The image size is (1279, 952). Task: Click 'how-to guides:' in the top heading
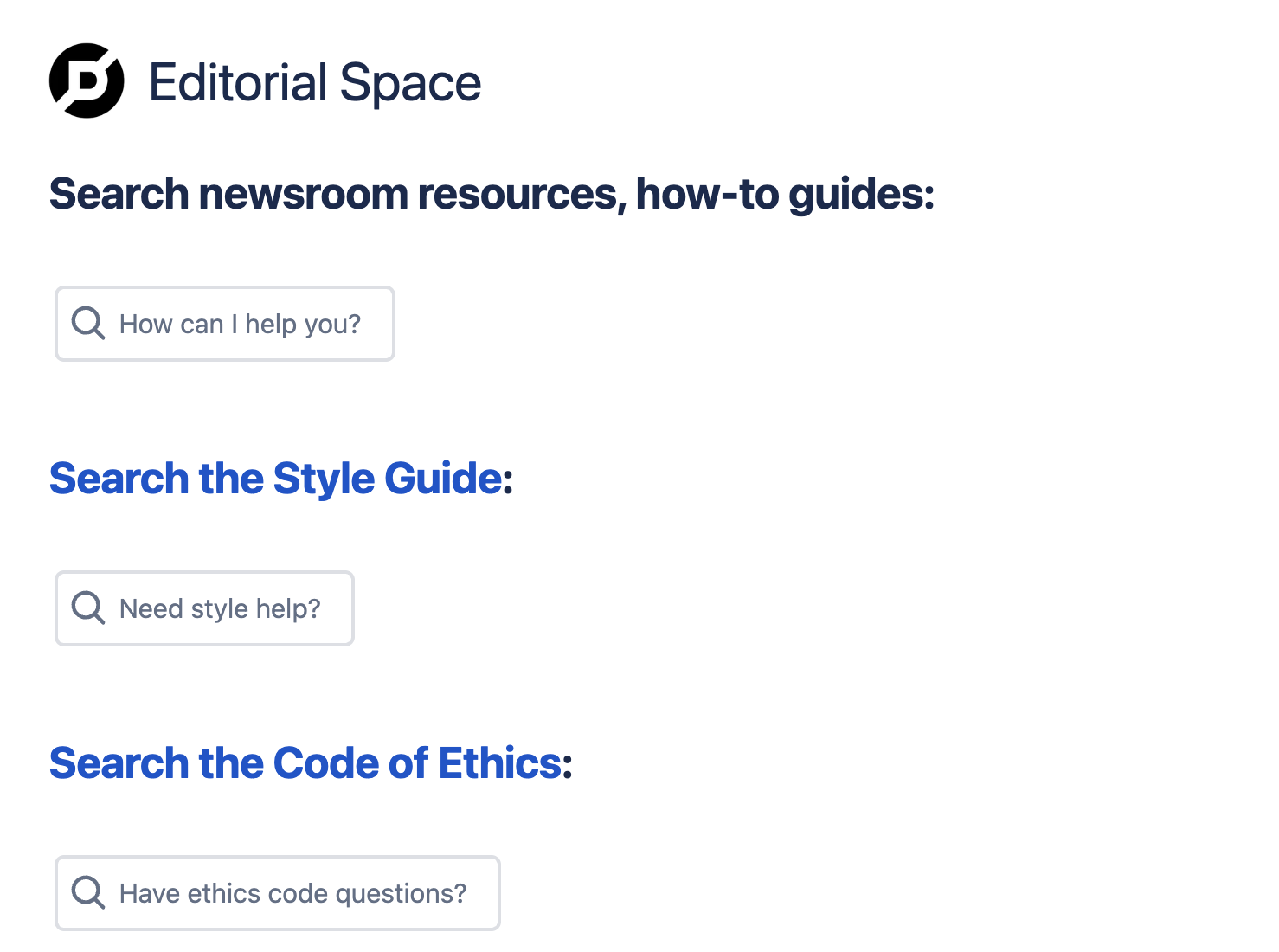click(786, 194)
